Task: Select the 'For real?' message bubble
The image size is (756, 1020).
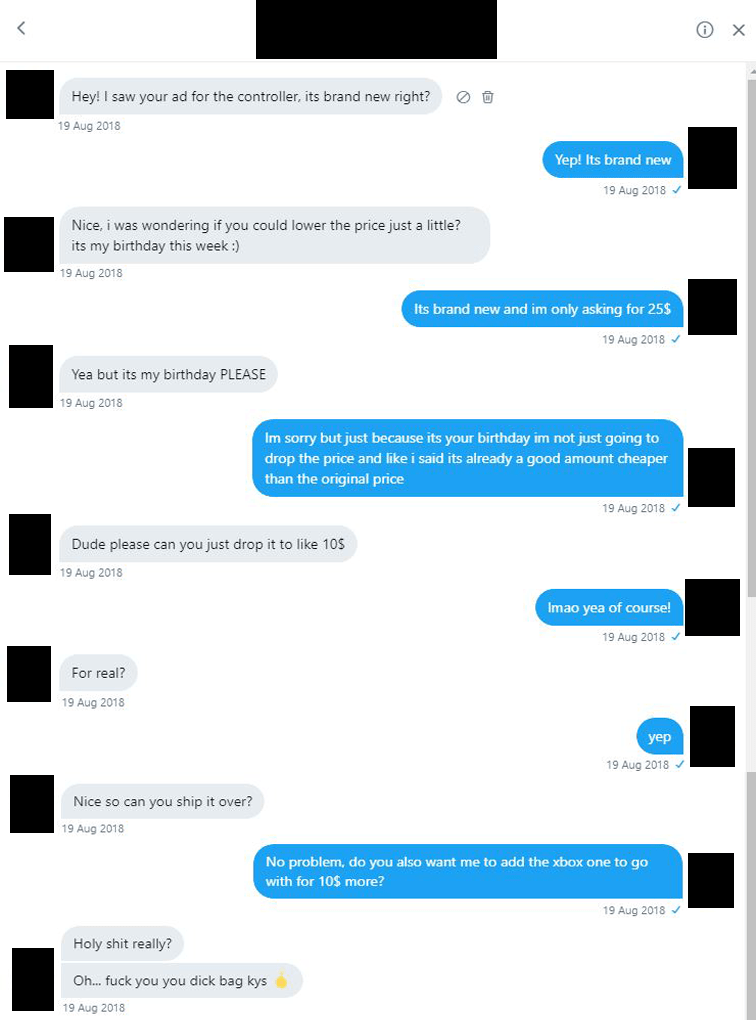Action: click(98, 673)
